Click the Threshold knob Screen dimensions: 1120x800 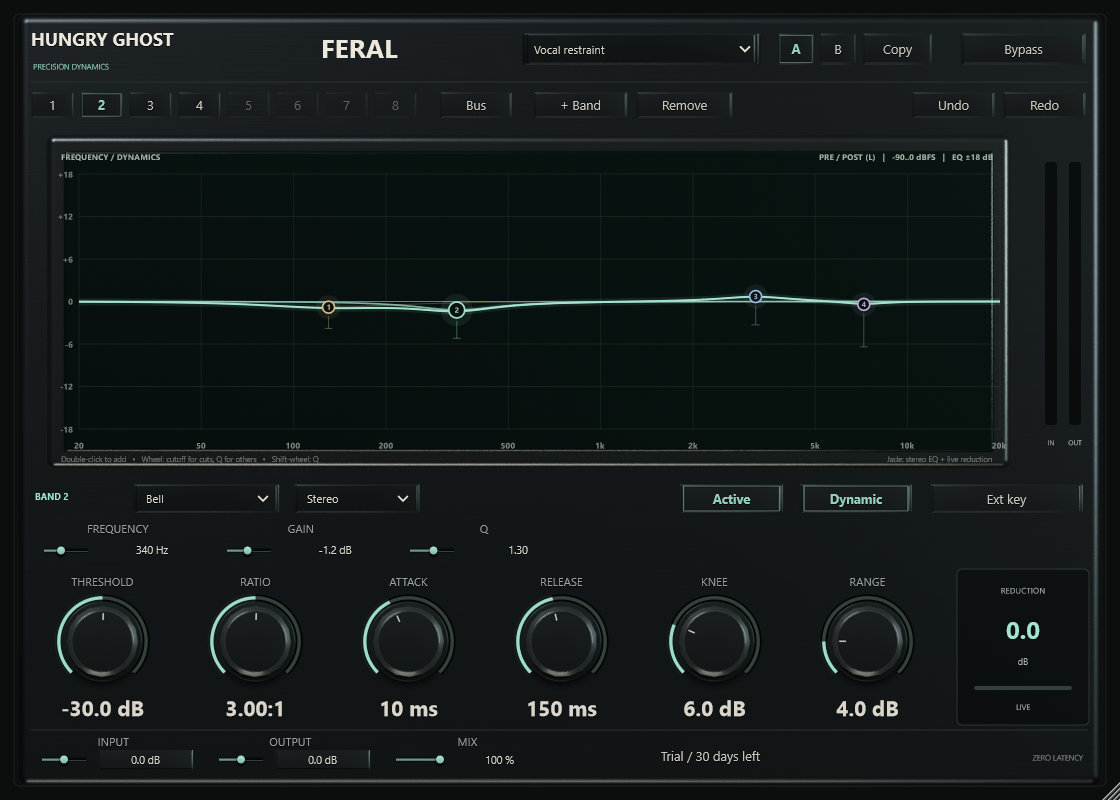click(x=103, y=640)
